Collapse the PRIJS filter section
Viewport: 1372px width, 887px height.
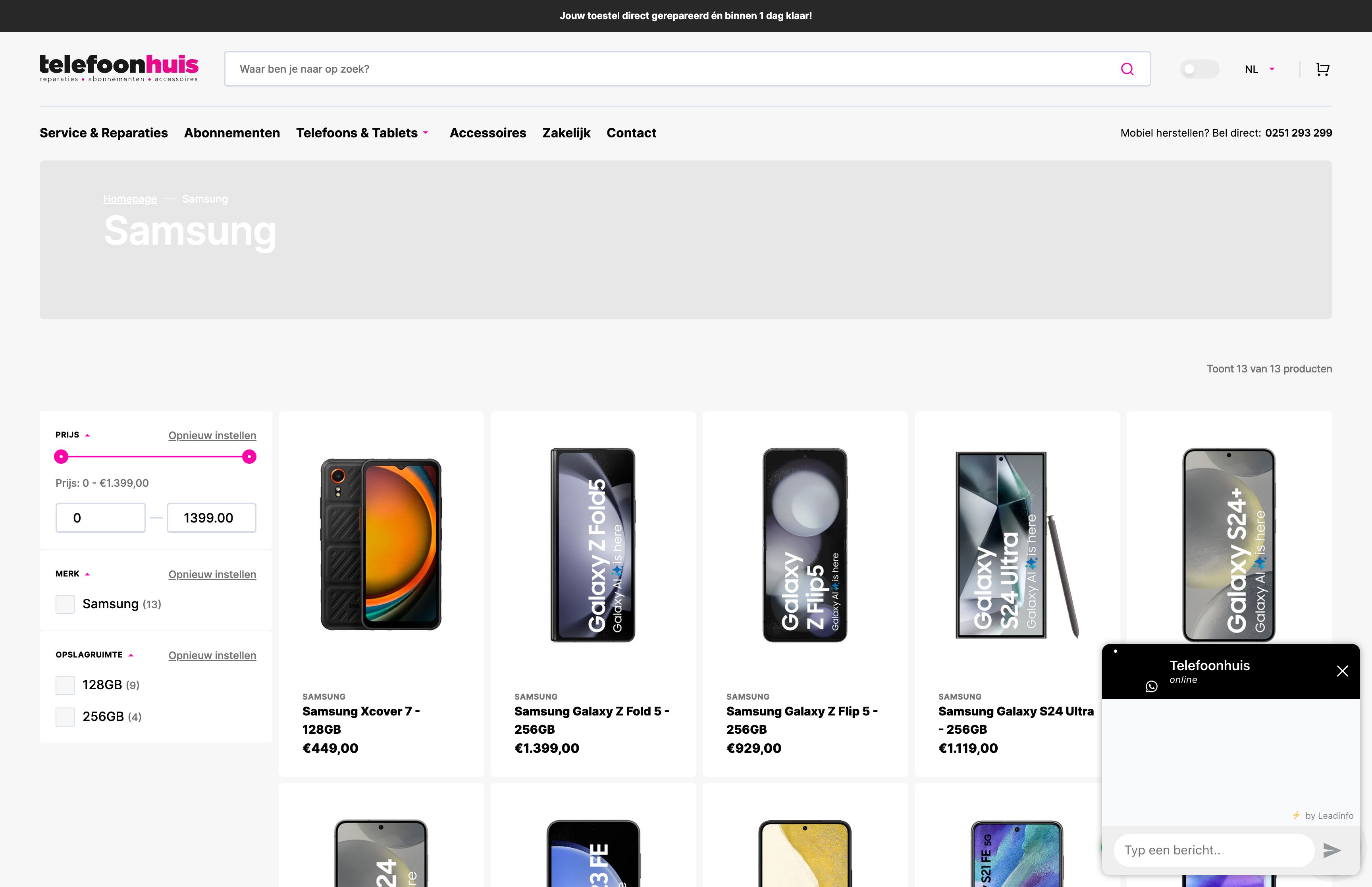[x=87, y=435]
